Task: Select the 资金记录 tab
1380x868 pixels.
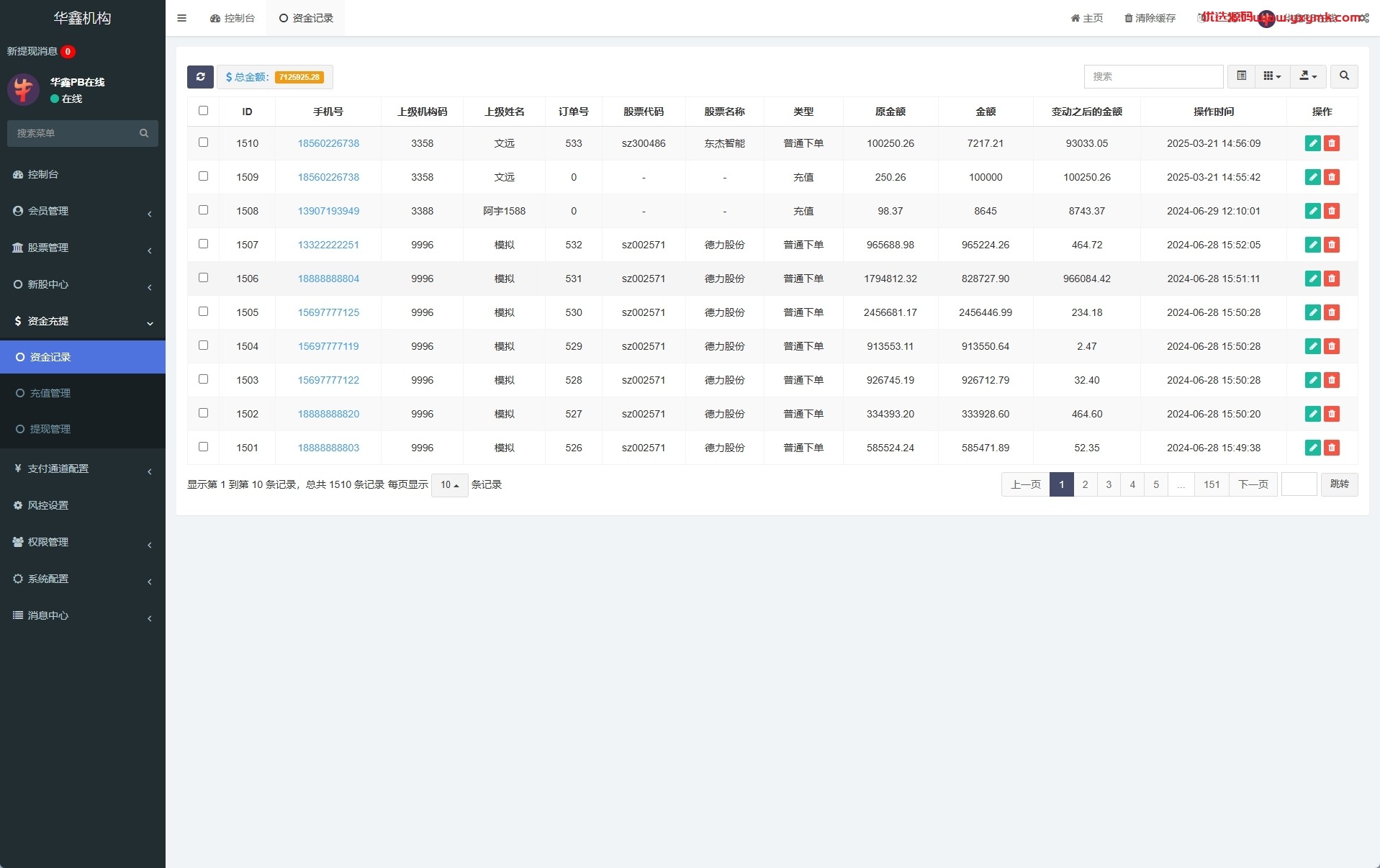Action: [x=306, y=18]
